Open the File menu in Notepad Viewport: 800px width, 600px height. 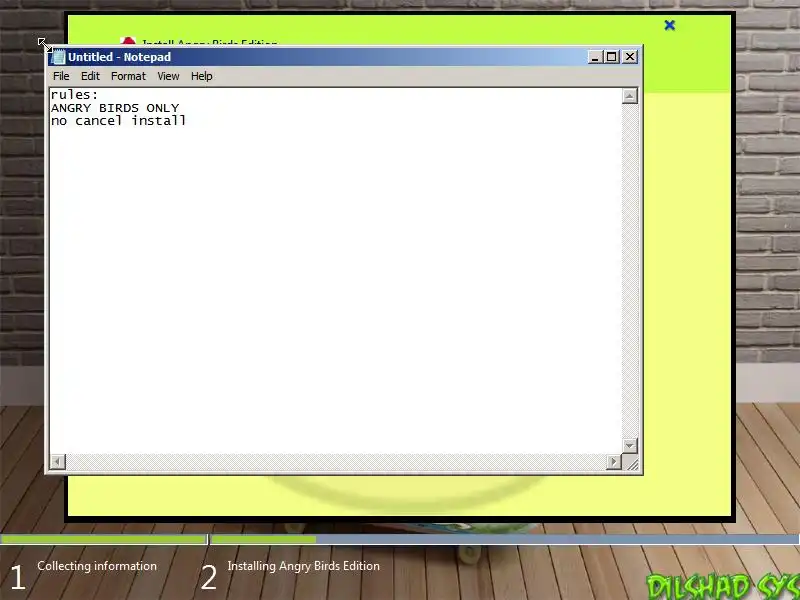(61, 76)
